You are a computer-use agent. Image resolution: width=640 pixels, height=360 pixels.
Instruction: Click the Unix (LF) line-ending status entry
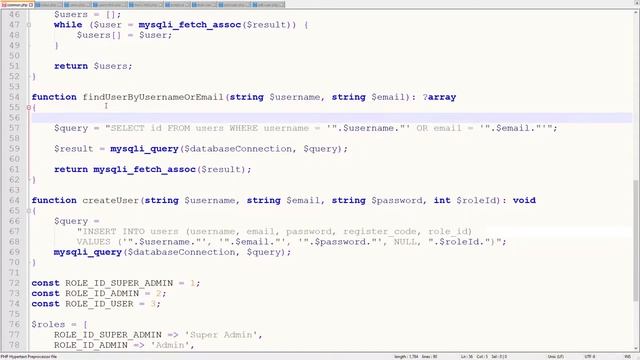555,357
